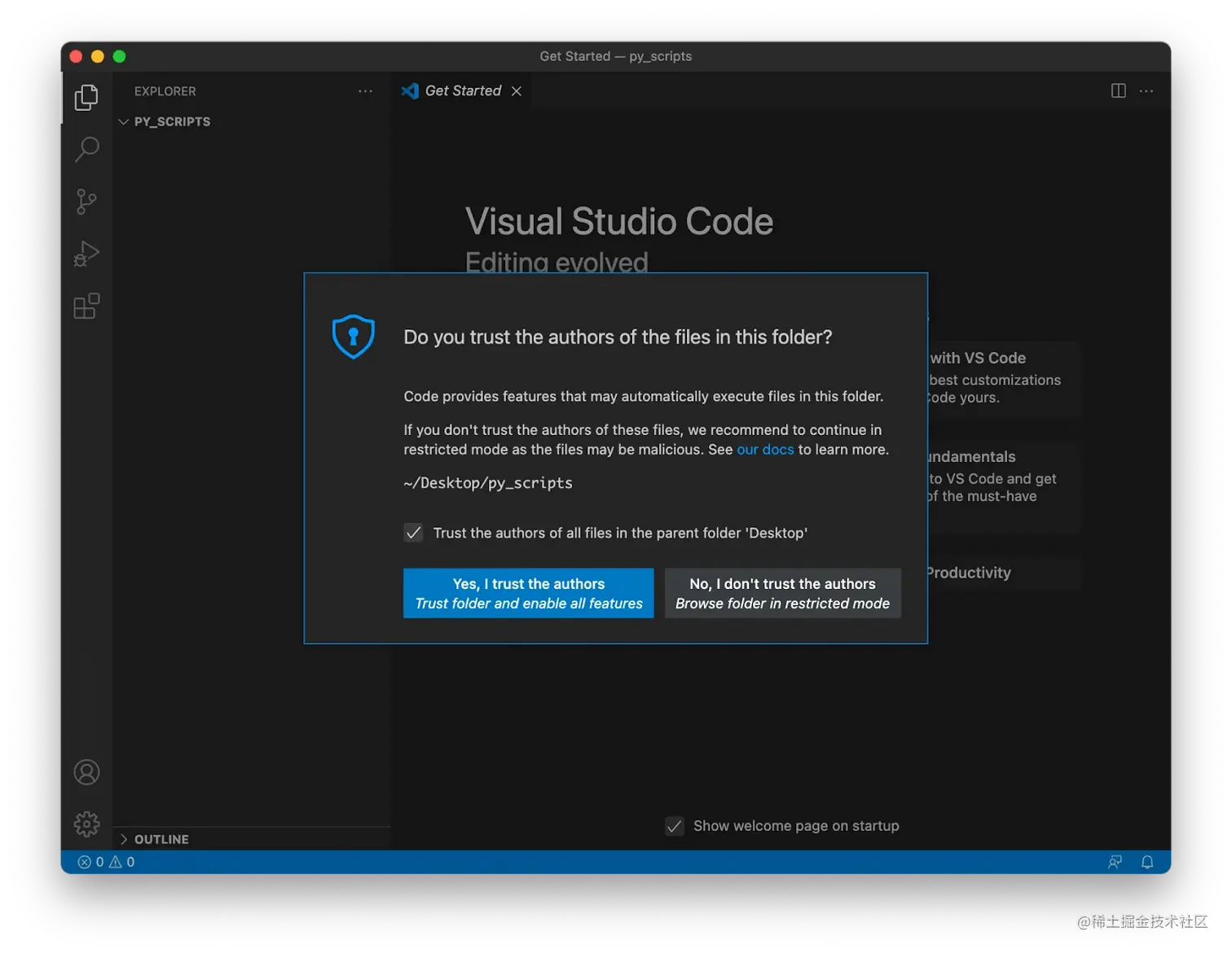Toggle Show welcome page on startup checkbox
Viewport: 1232px width, 954px height.
click(x=675, y=826)
